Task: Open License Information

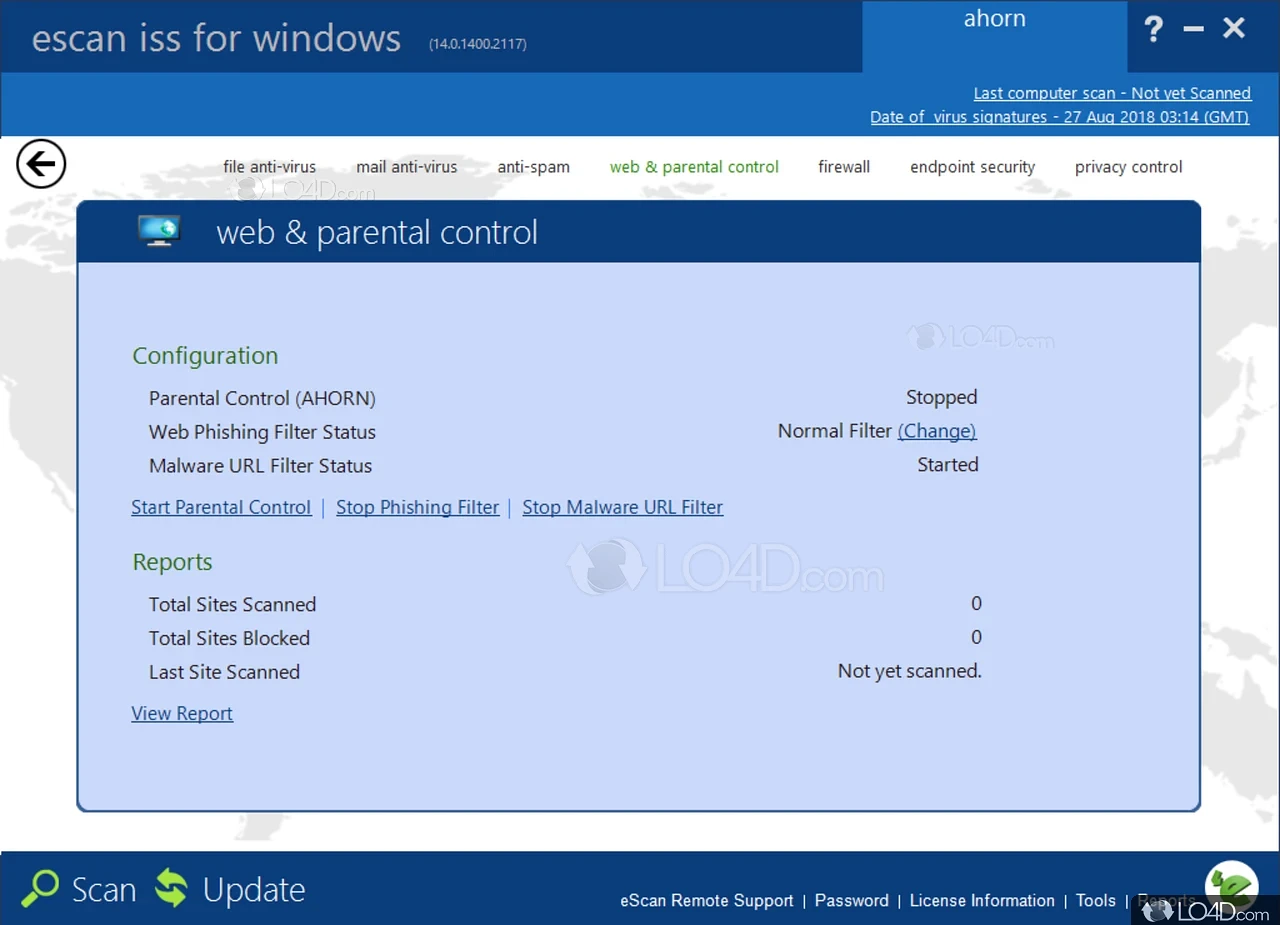Action: [x=982, y=900]
